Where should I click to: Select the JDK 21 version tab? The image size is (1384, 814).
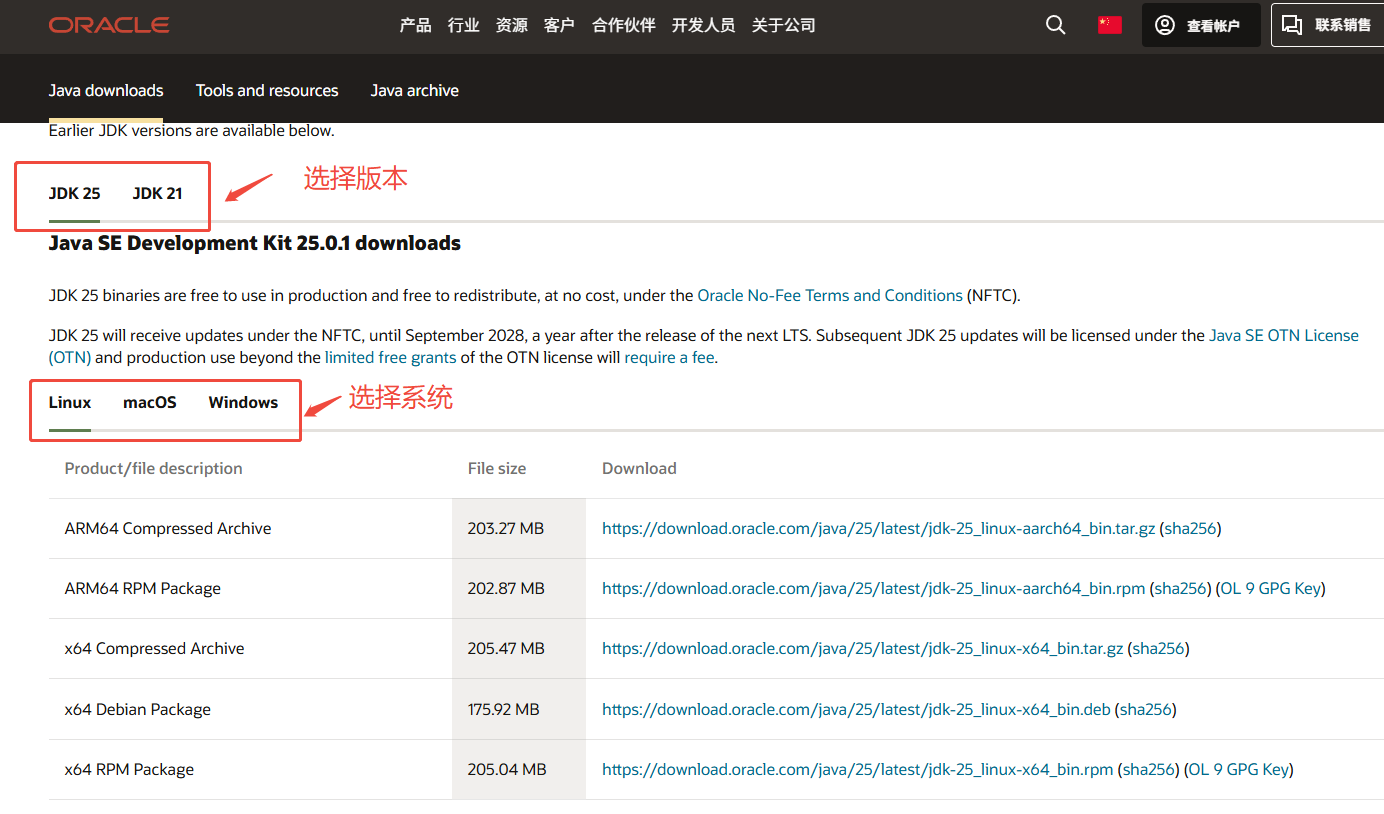157,193
